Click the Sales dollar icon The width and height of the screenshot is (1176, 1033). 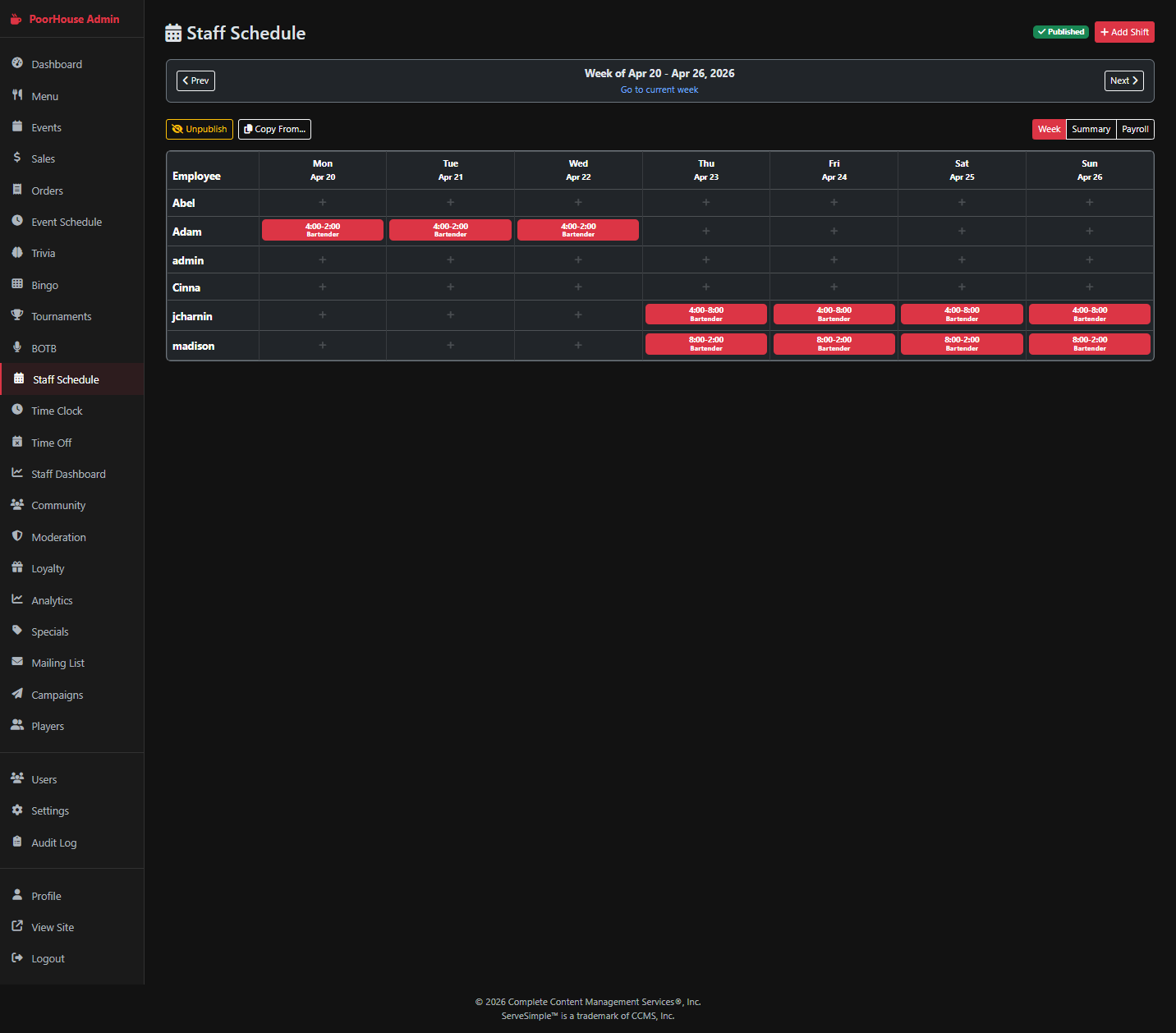[x=17, y=158]
